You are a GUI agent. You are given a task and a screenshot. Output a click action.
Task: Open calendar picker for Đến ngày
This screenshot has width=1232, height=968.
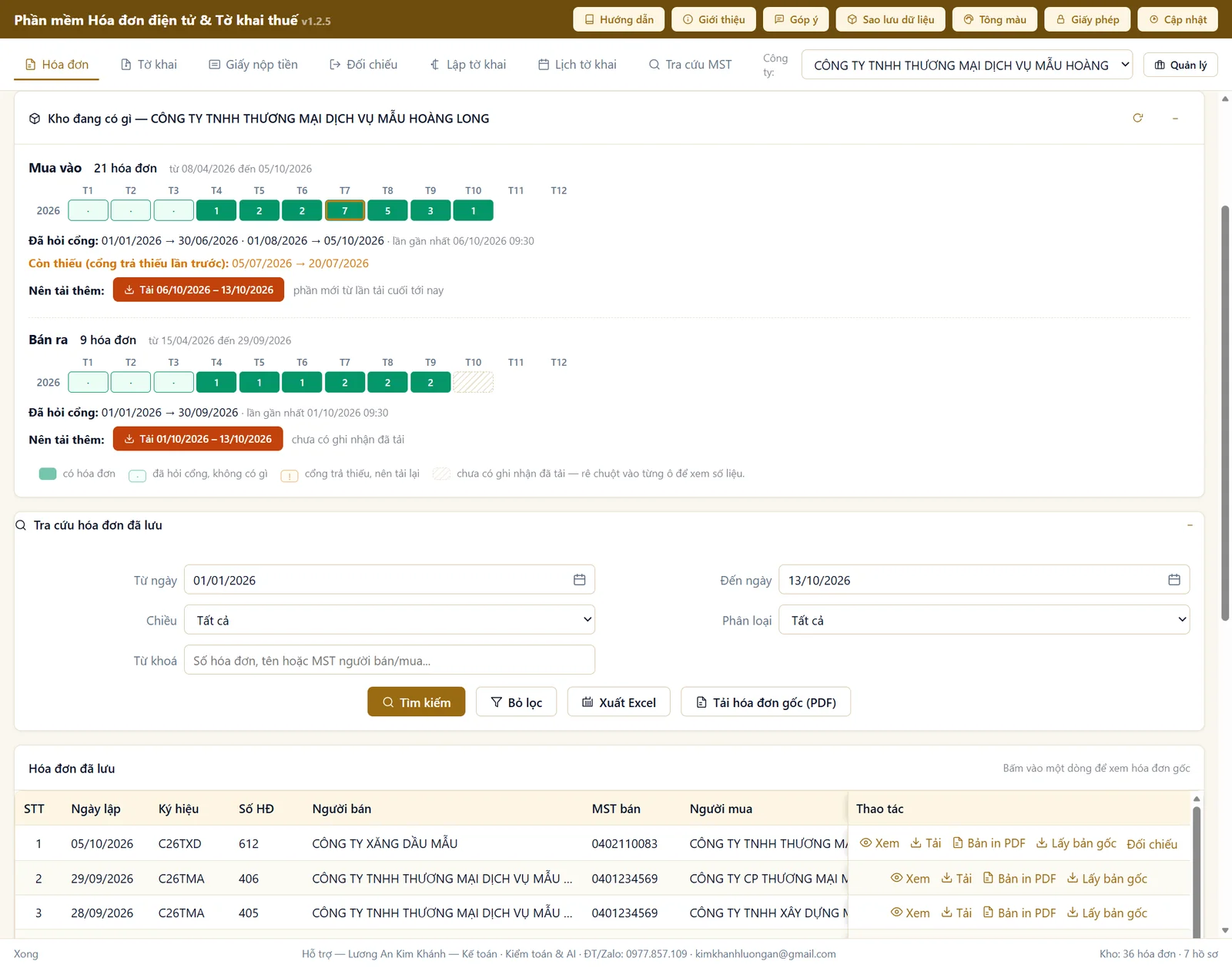pos(1173,580)
